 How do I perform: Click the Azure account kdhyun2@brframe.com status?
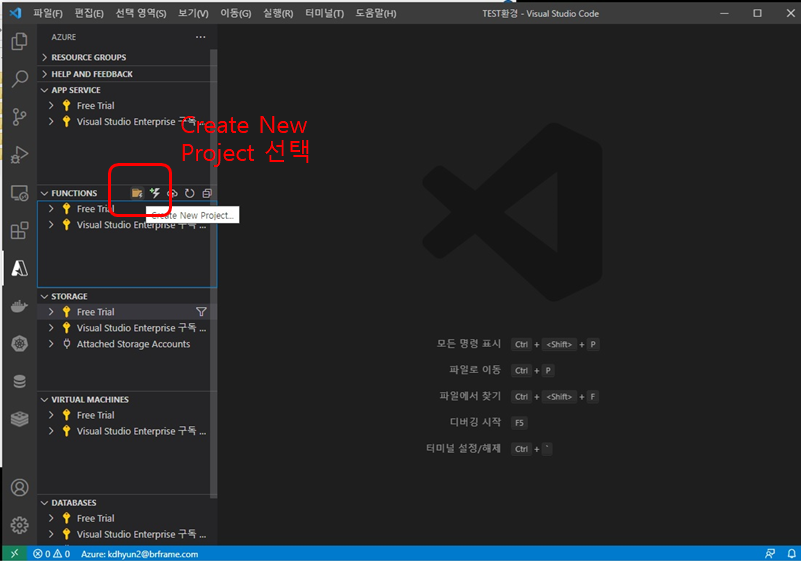coord(139,553)
